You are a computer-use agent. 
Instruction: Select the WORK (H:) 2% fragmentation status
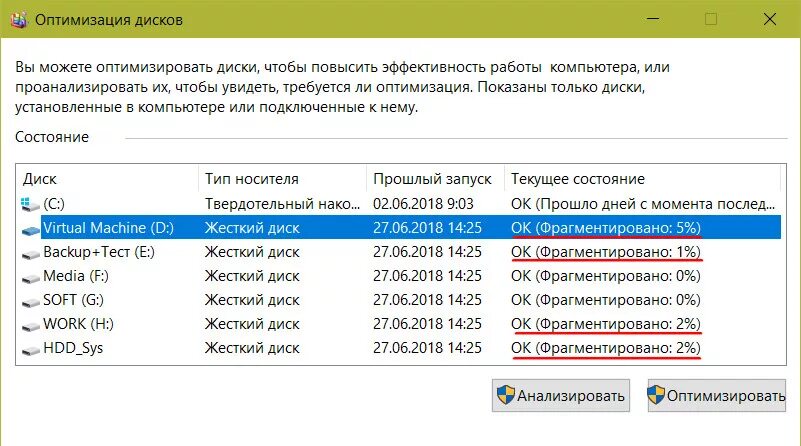606,324
